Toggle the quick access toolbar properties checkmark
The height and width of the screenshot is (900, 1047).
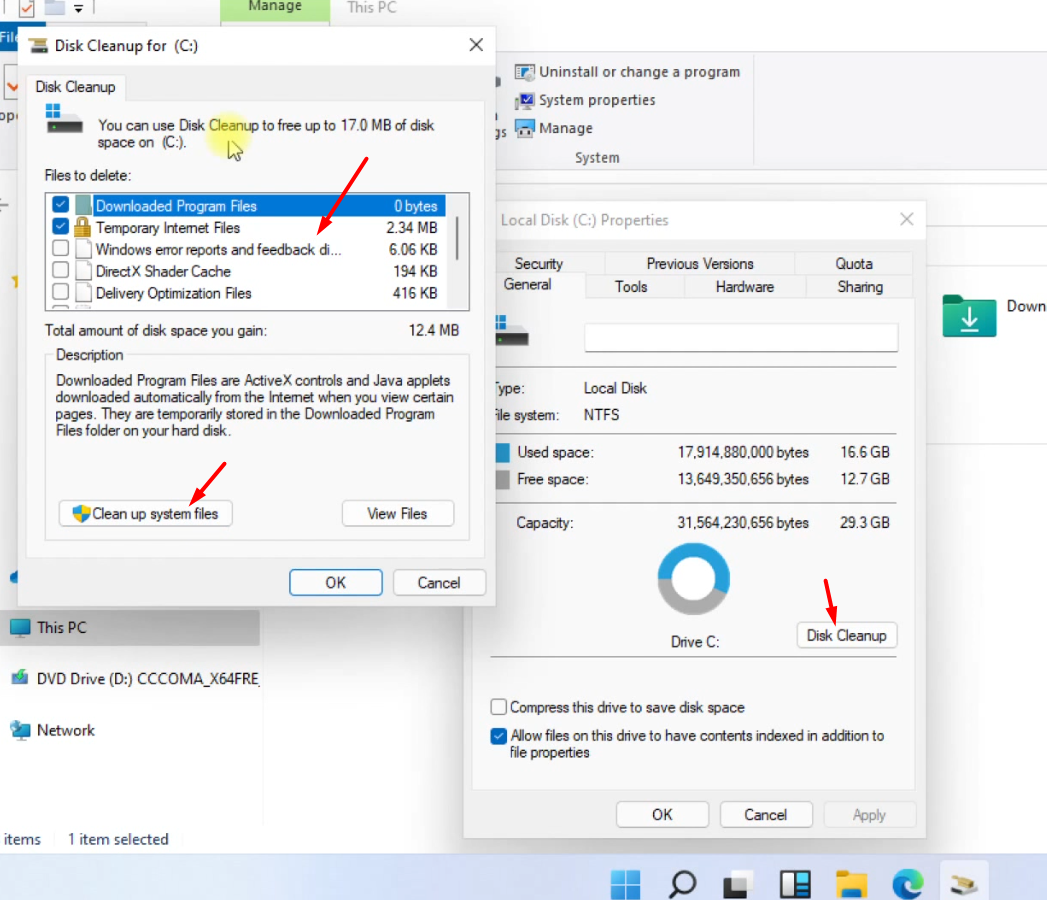tap(27, 9)
